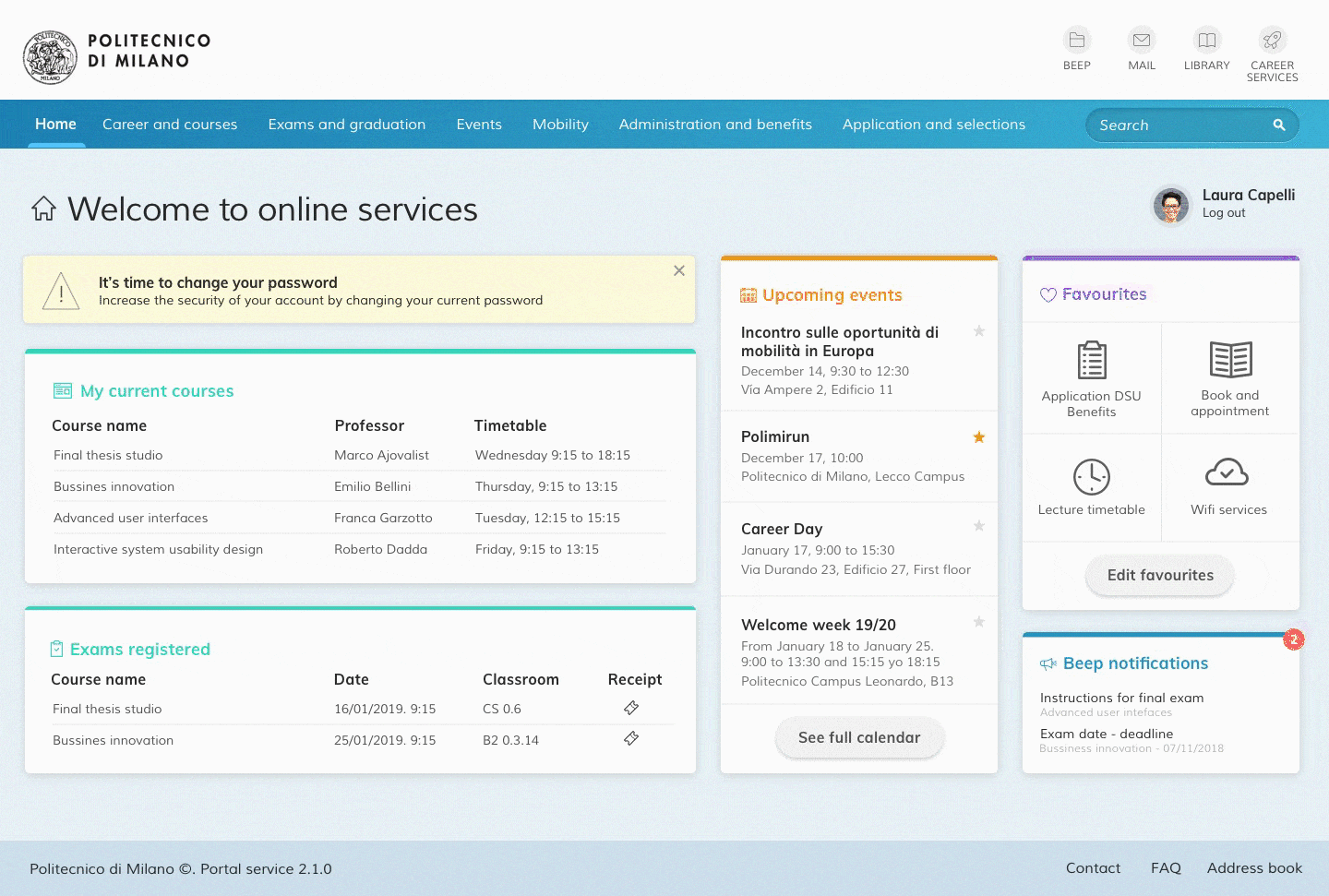Open the Exams and graduation menu
Screen dimensions: 1329x896
(x=346, y=125)
